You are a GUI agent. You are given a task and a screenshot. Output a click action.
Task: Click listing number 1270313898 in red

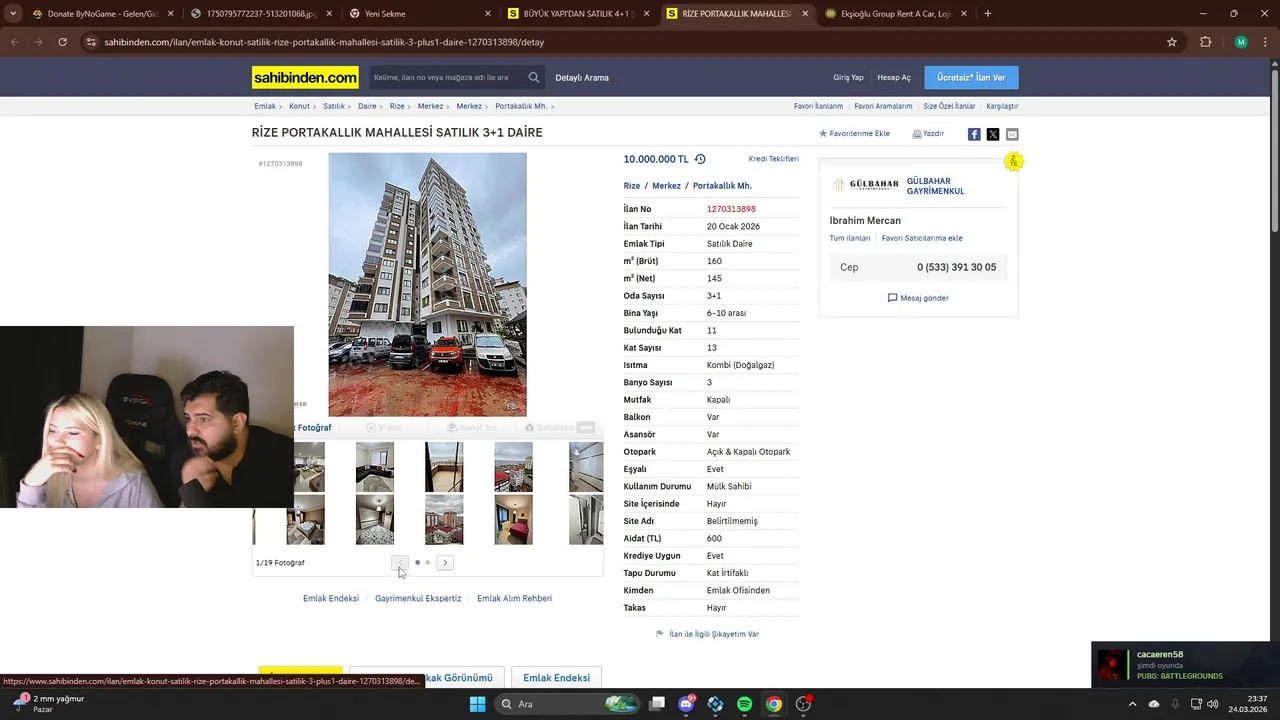[x=731, y=209]
